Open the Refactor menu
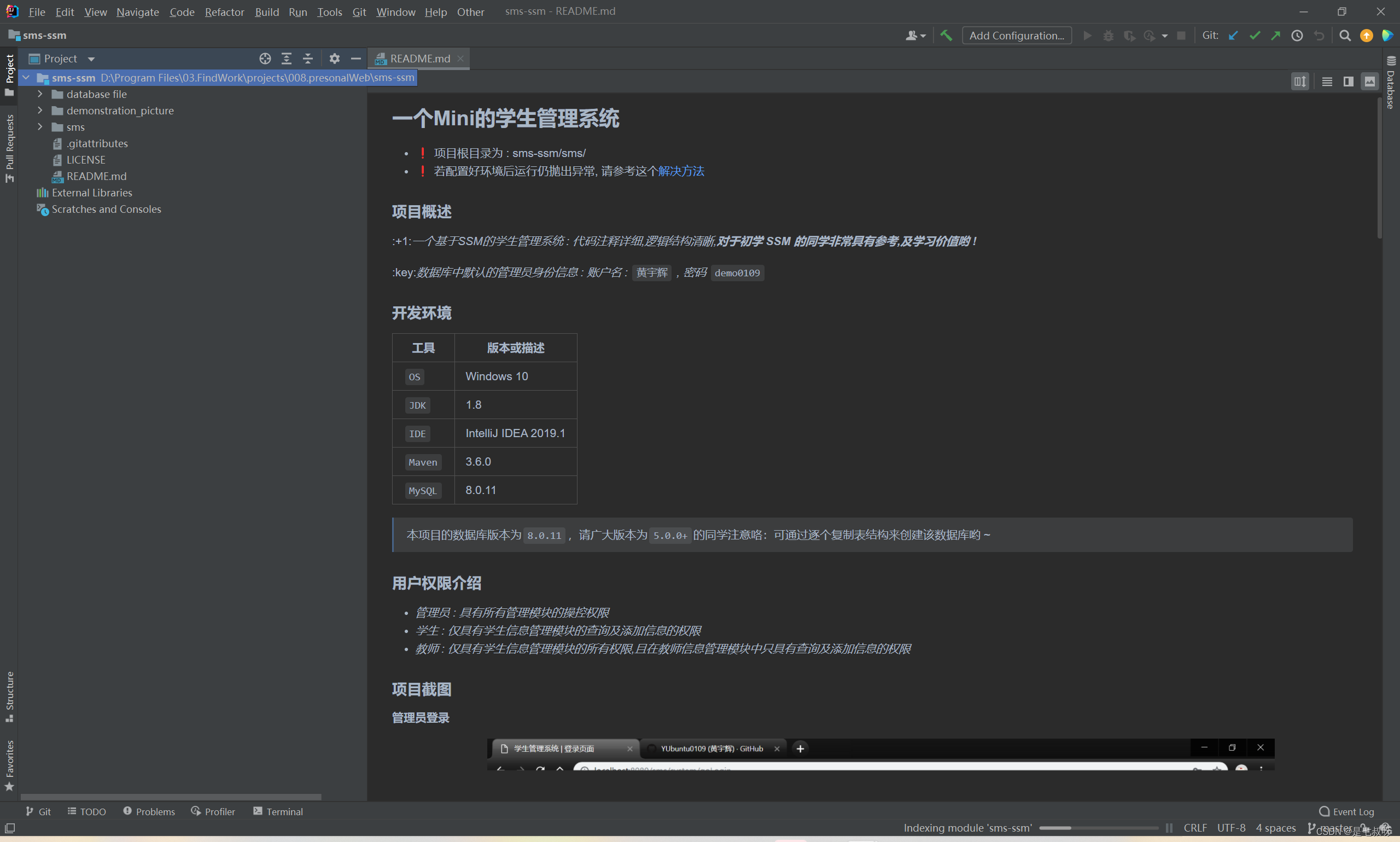Image resolution: width=1400 pixels, height=842 pixels. [225, 12]
